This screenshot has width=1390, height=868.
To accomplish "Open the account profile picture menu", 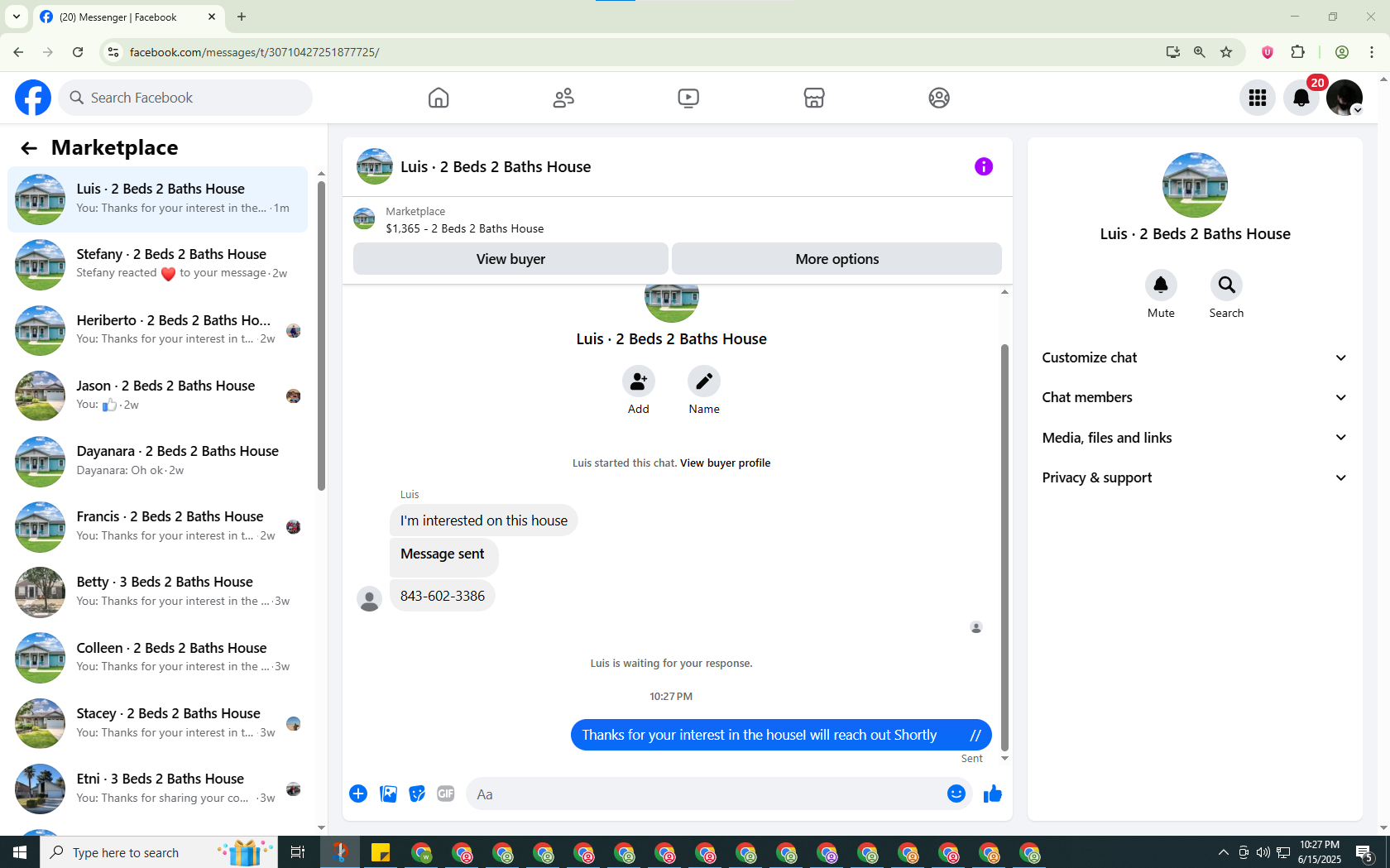I will click(1344, 98).
